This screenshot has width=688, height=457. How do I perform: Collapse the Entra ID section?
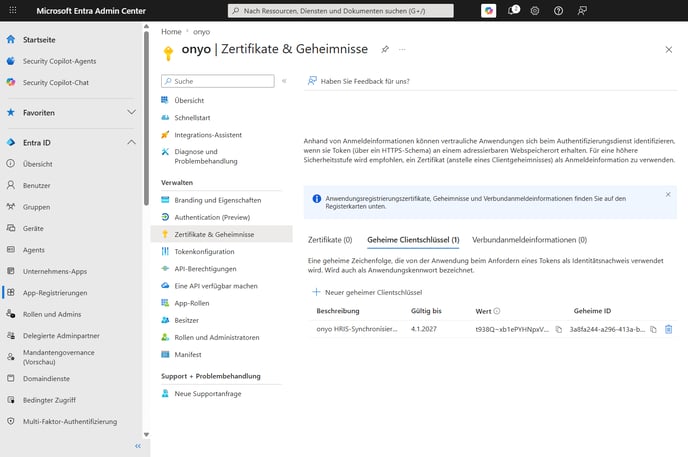tap(131, 142)
